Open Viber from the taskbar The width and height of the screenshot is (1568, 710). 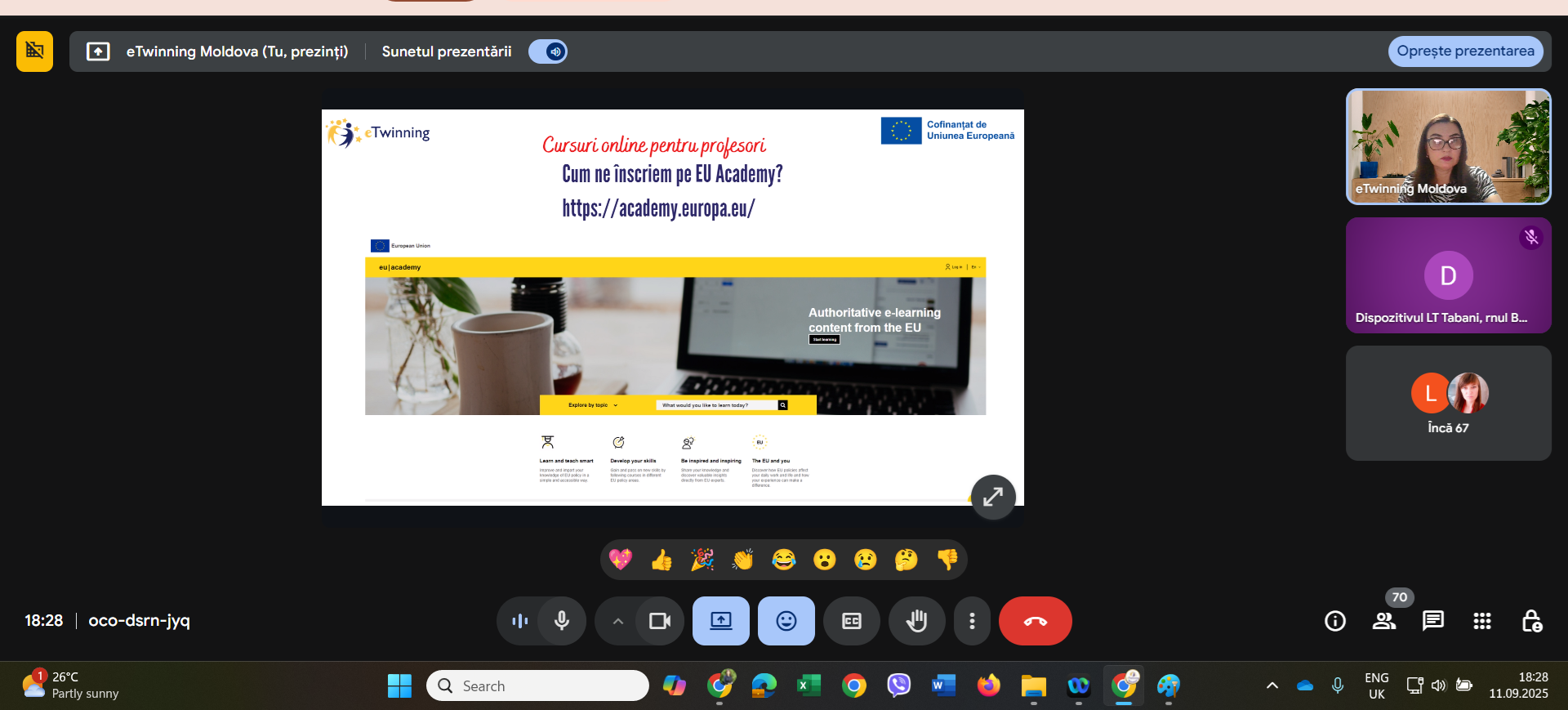click(898, 685)
